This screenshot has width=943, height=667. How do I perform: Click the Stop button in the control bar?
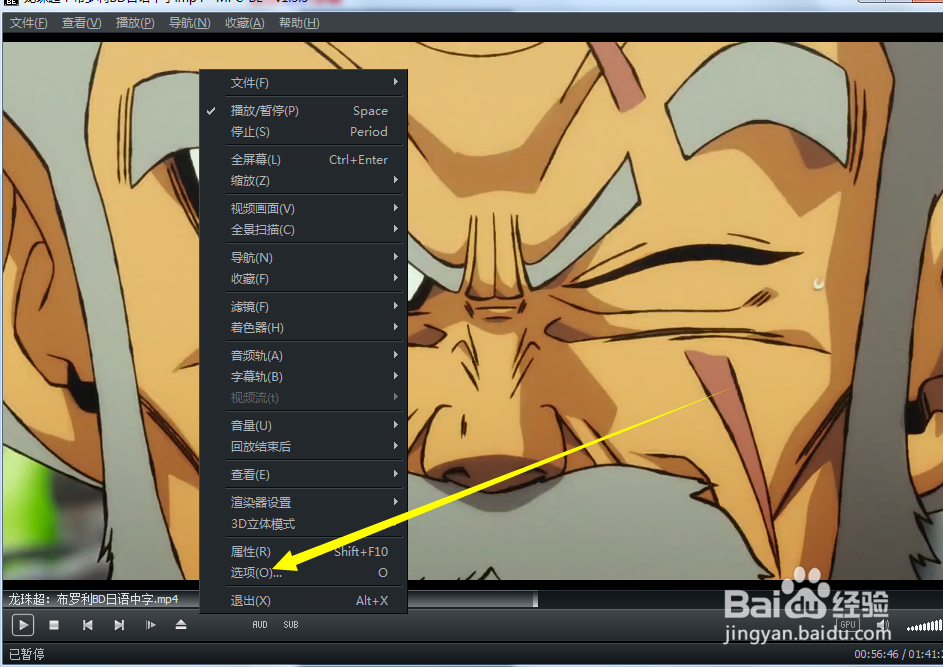click(54, 625)
